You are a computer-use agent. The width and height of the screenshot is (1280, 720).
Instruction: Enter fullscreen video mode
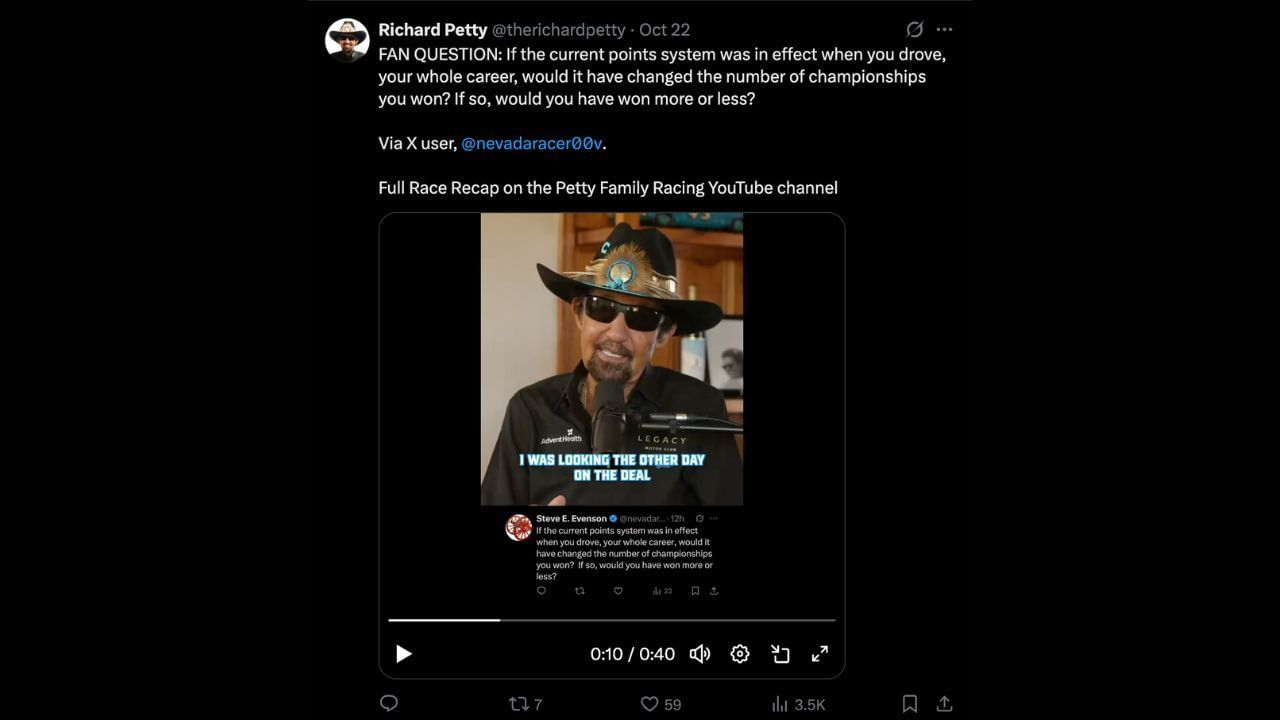819,654
